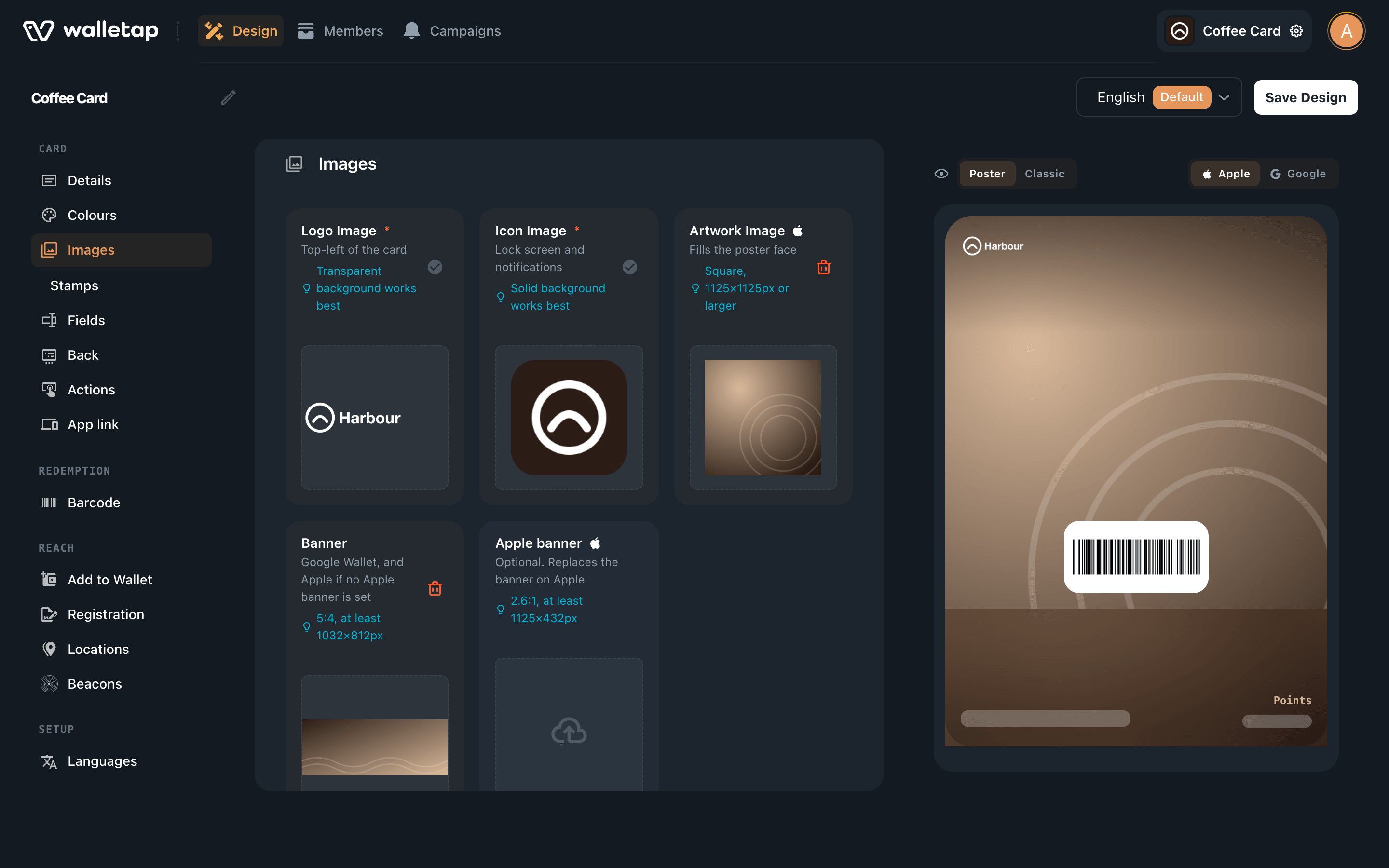Click the Icon Image thumbnail
1389x868 pixels.
(569, 417)
